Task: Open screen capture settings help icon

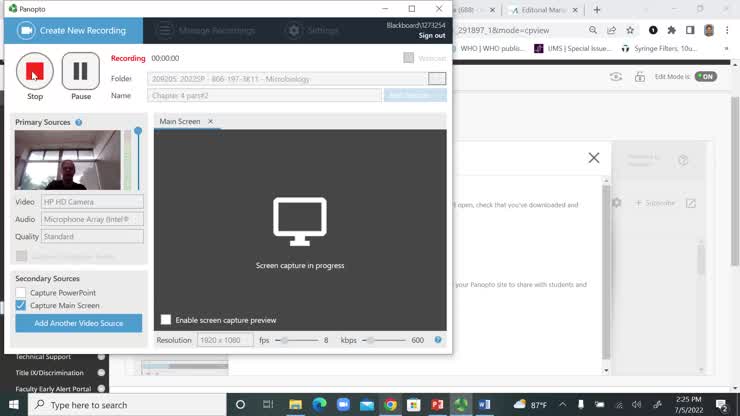Action: coord(438,340)
